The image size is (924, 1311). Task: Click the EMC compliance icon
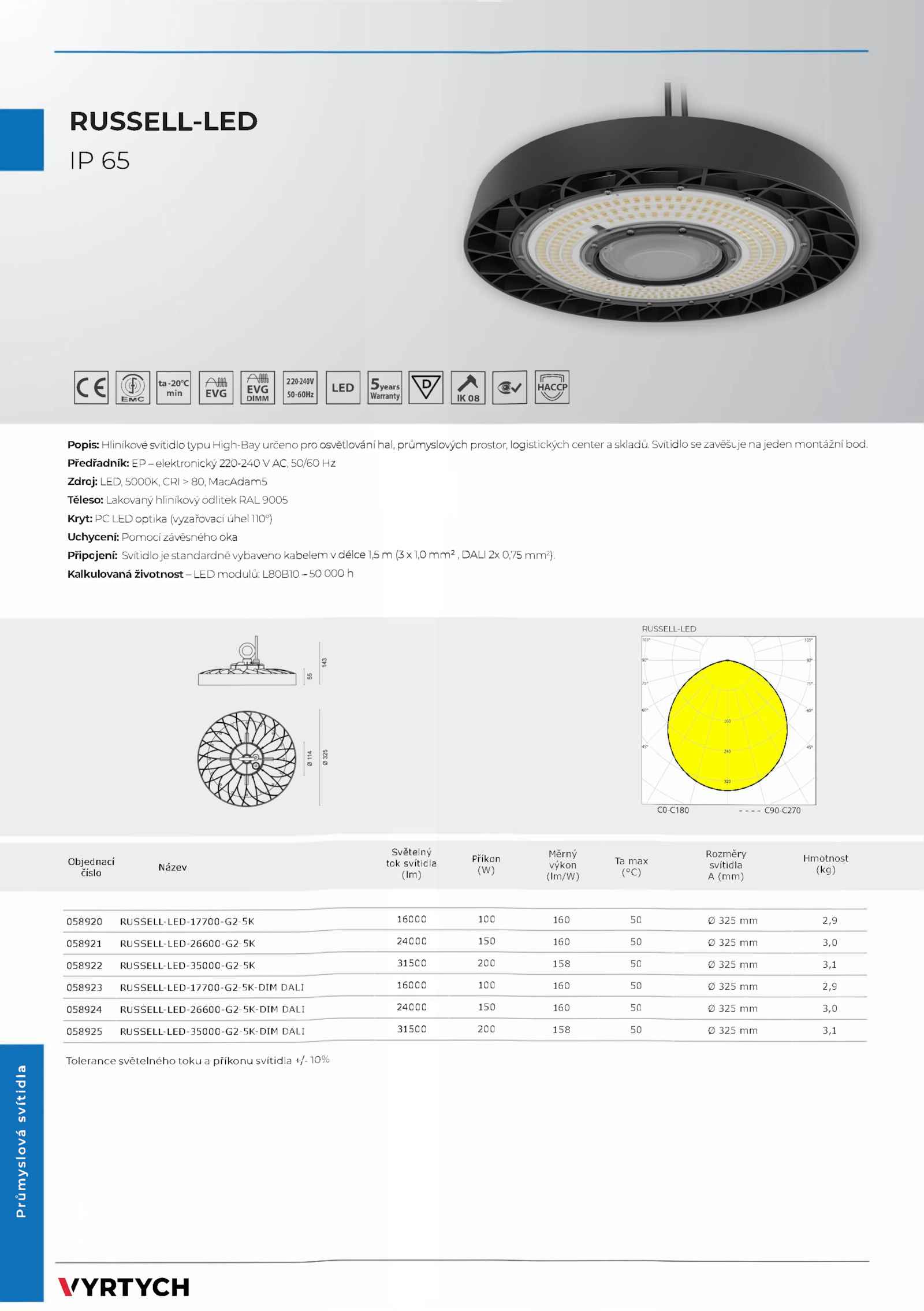click(133, 387)
